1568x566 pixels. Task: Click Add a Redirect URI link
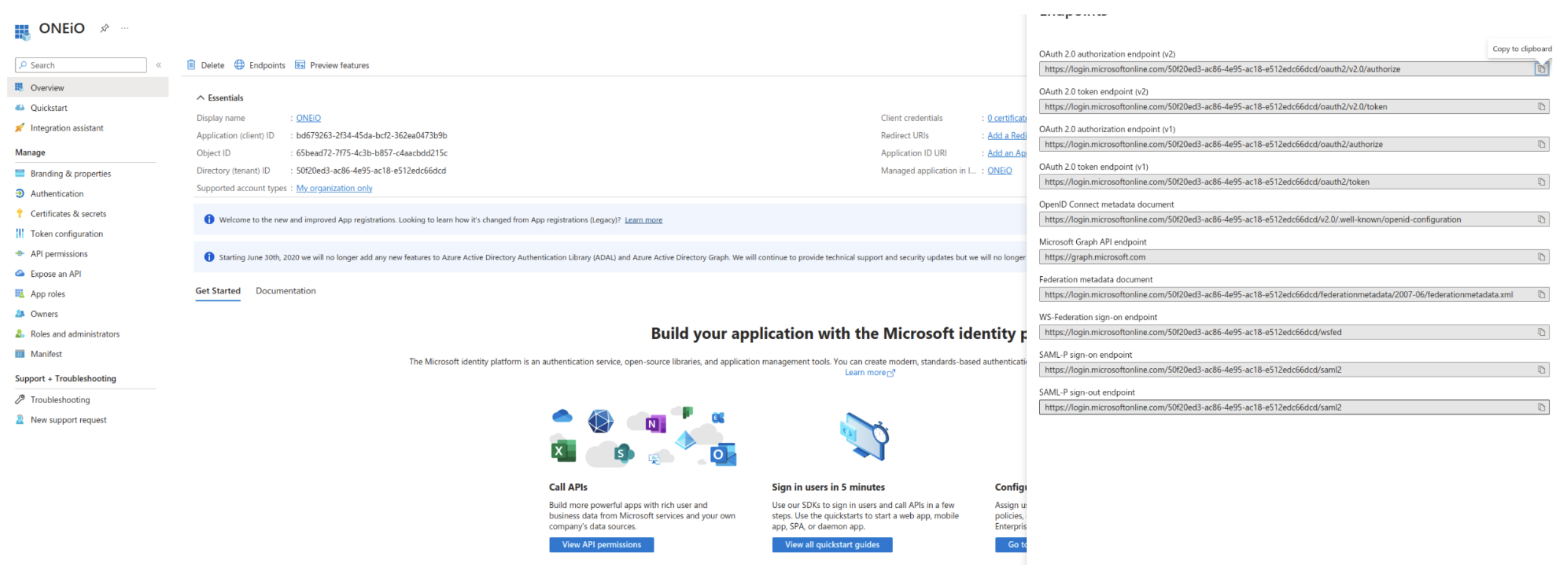point(1006,135)
